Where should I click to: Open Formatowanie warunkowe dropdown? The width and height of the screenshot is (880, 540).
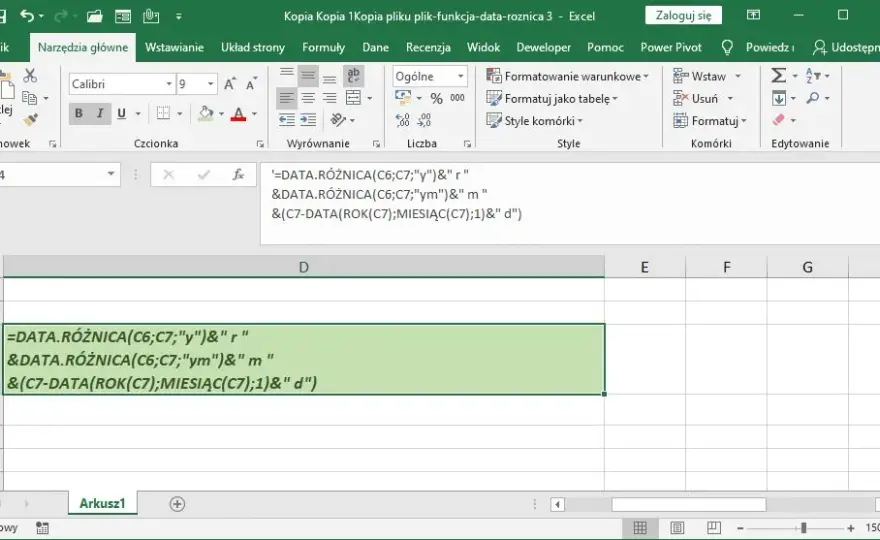[567, 76]
